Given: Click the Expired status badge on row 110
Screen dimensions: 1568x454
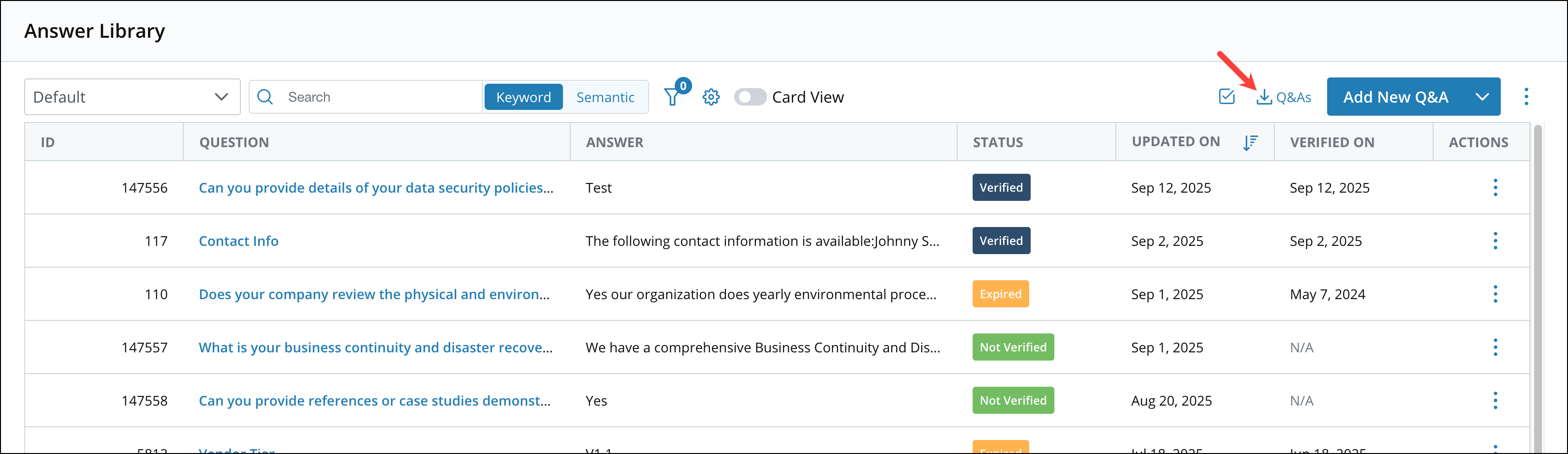Looking at the screenshot, I should pos(1001,294).
